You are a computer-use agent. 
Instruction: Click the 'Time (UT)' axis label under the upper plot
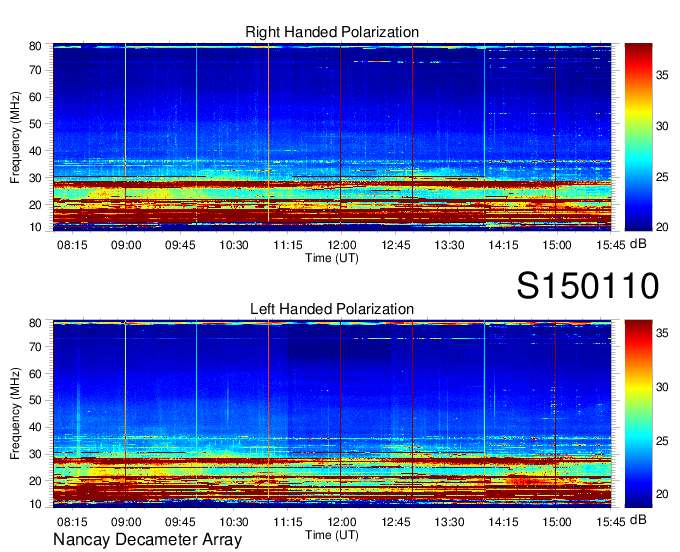(x=332, y=258)
